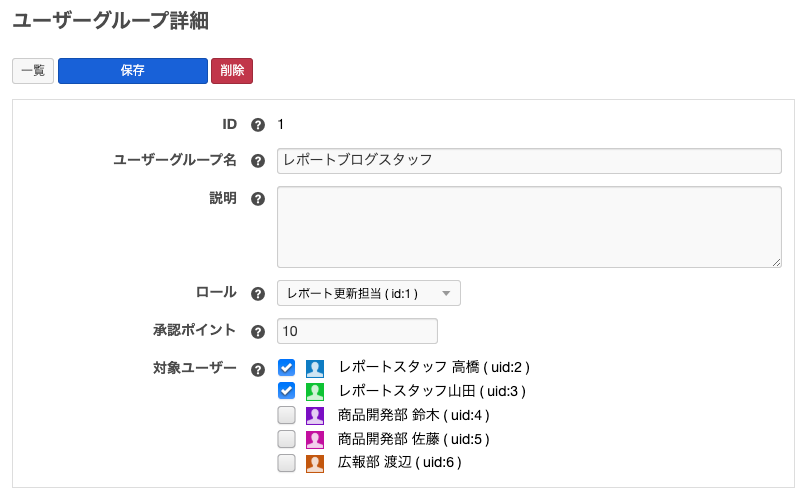This screenshot has height=503, width=807.
Task: Check the 商品開発部 鈴木 checkbox
Action: 287,415
